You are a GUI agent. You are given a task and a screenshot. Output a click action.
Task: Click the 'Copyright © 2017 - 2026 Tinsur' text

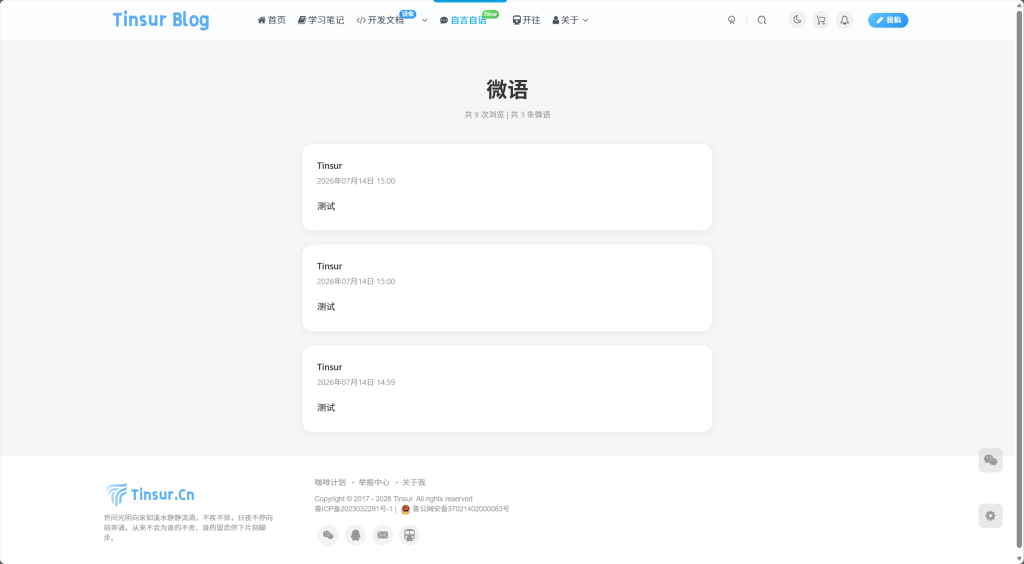[363, 499]
